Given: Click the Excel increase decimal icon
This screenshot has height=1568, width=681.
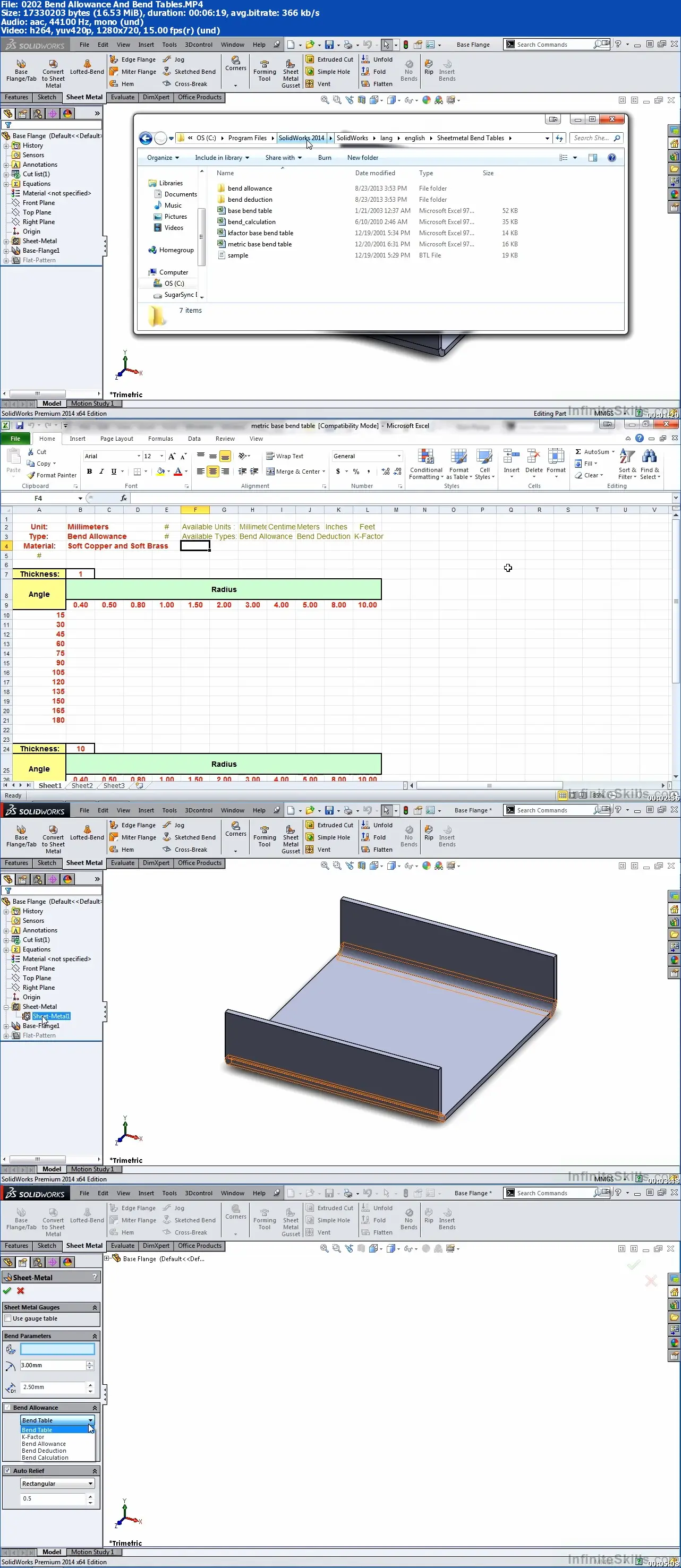Looking at the screenshot, I should point(386,471).
